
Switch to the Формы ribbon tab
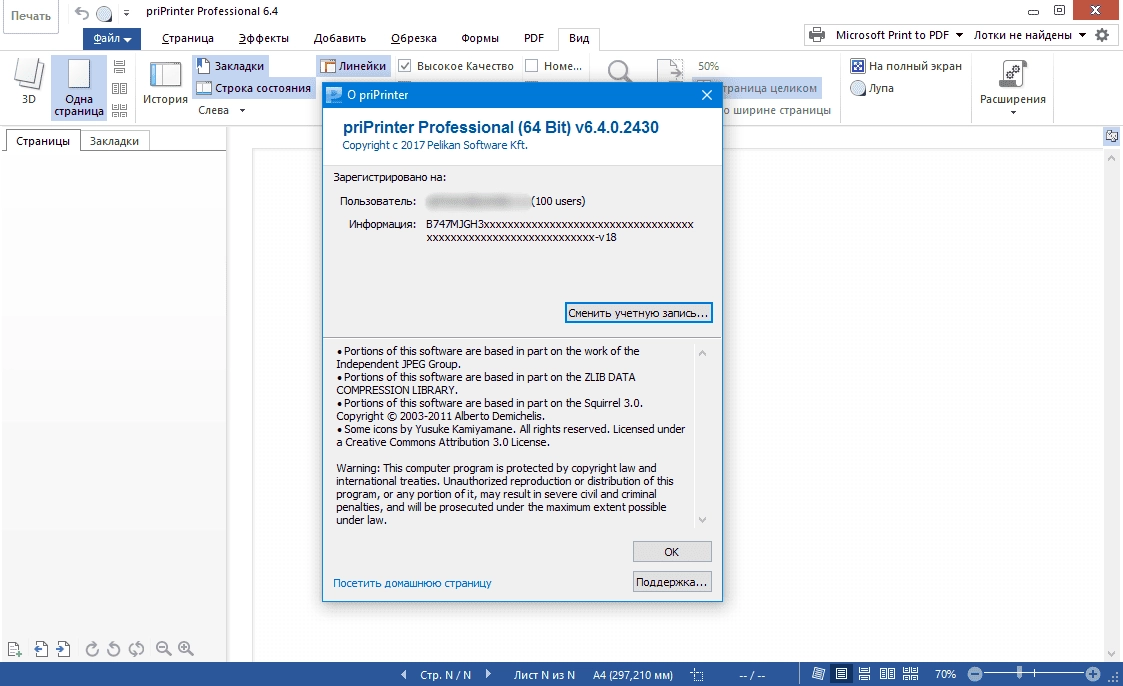(480, 39)
